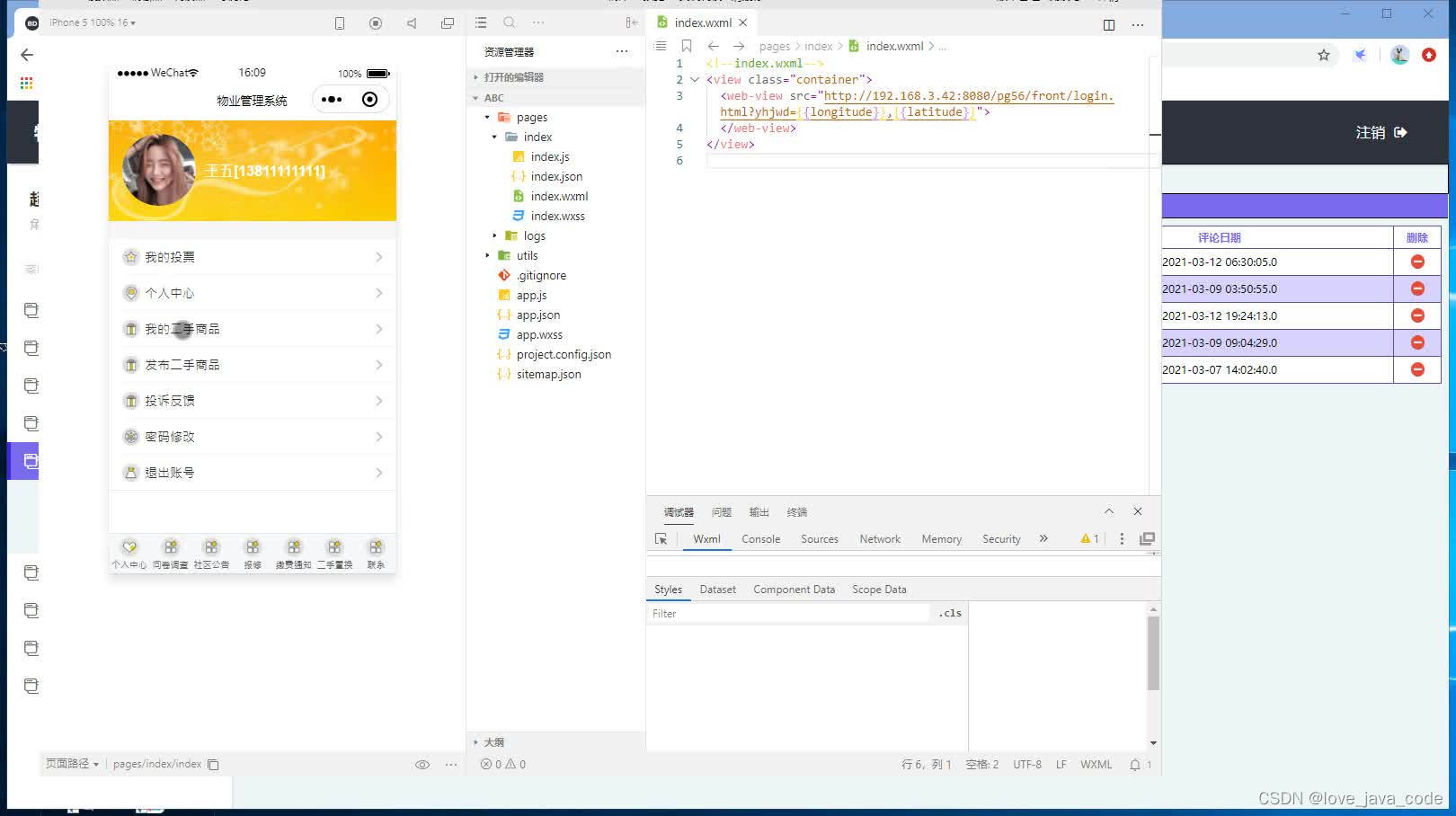Screen dimensions: 1456x816
Task: Tap 退出账号 in the simulator
Action: (x=253, y=473)
